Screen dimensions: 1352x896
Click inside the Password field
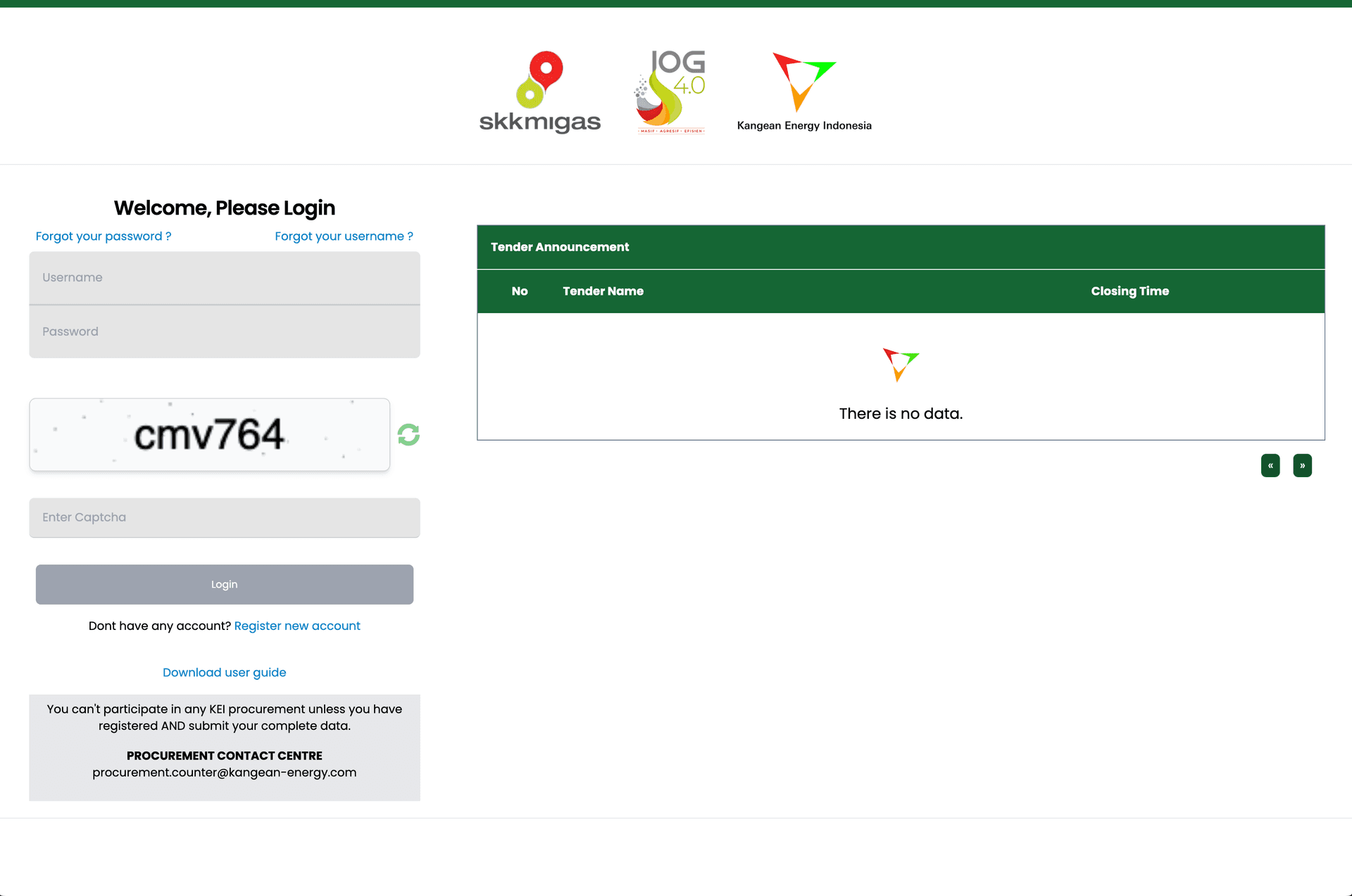click(x=224, y=331)
